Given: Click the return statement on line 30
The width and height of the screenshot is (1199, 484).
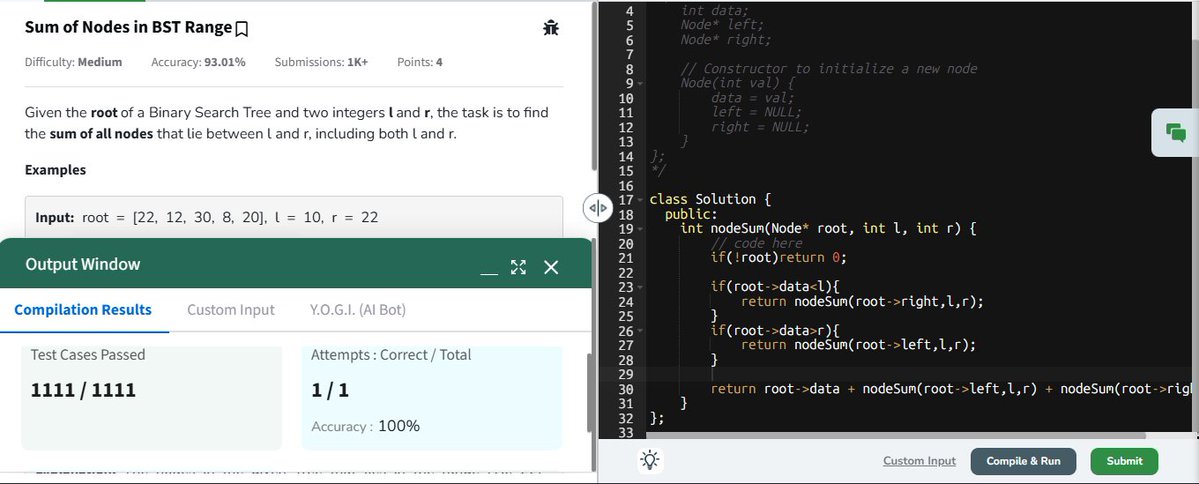Looking at the screenshot, I should (950, 388).
